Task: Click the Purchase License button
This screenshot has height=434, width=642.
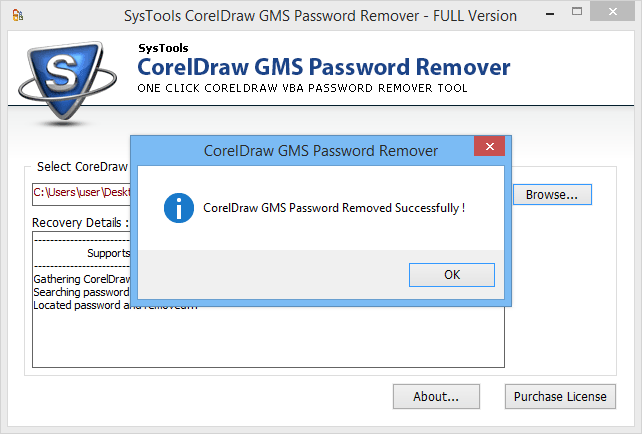Action: click(x=559, y=396)
